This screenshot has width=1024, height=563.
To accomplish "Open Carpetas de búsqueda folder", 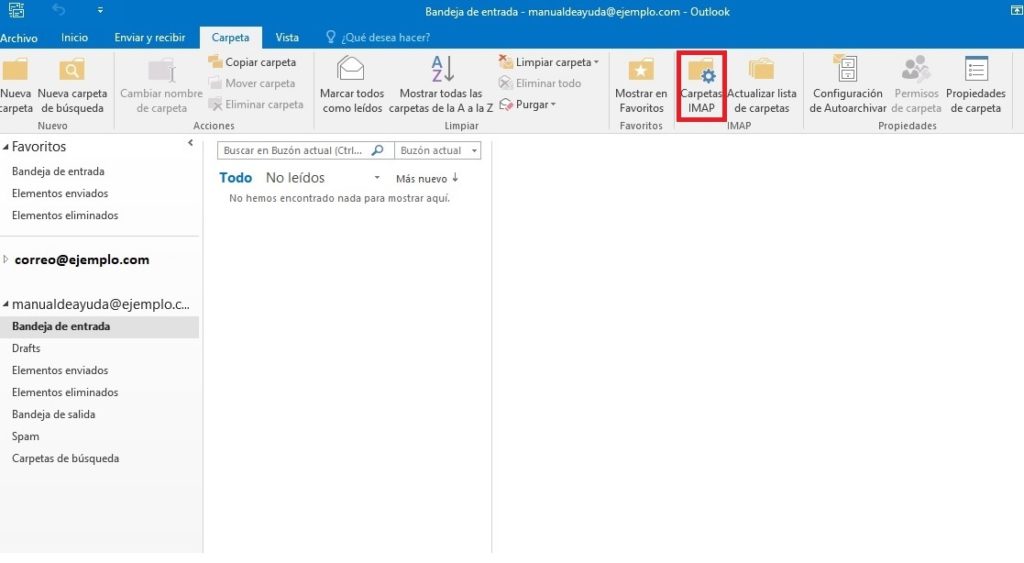I will point(65,458).
